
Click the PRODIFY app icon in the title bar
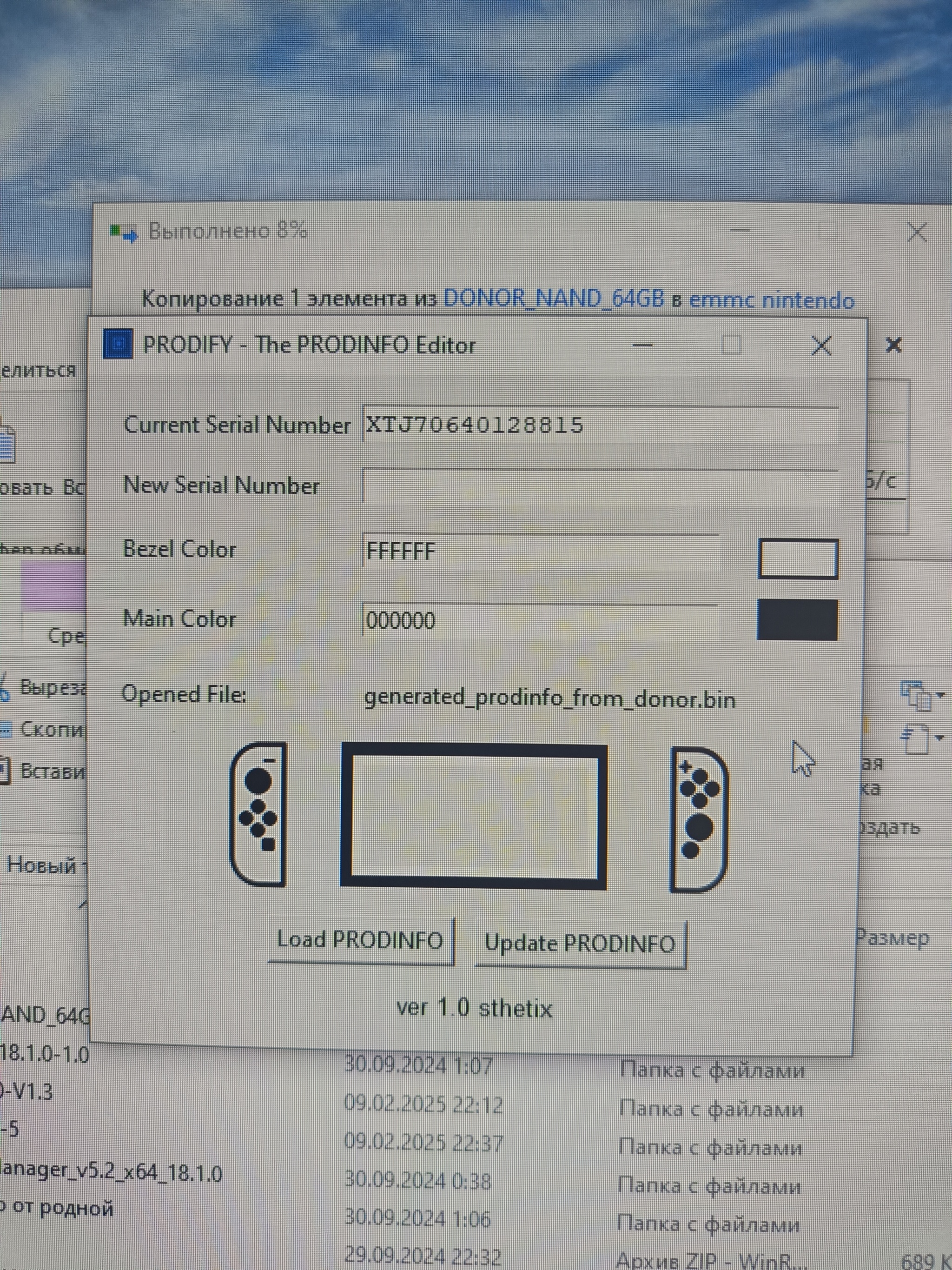pos(118,344)
